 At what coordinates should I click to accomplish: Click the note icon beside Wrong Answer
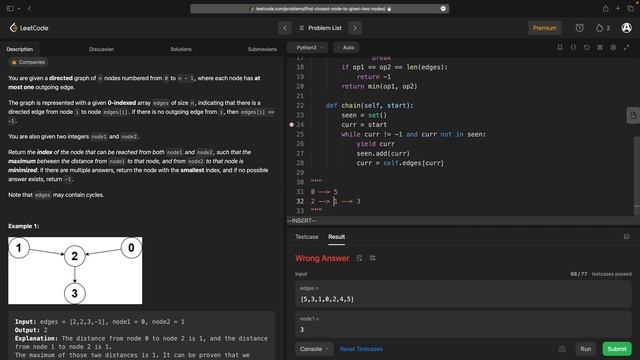click(x=359, y=258)
